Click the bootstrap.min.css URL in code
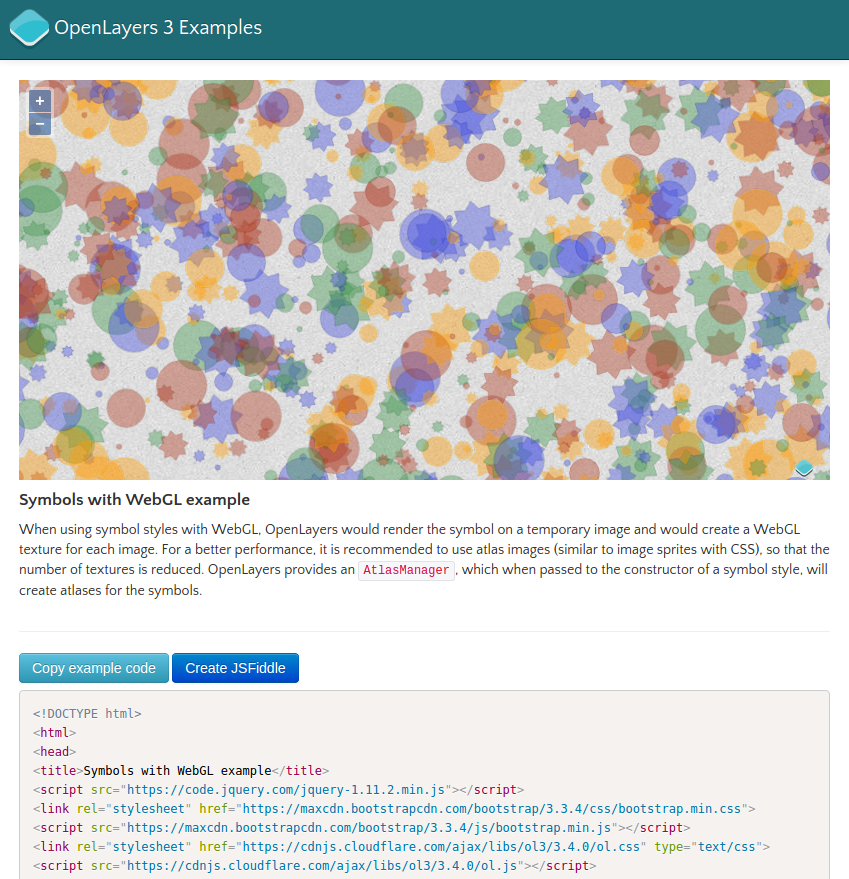Viewport: 849px width, 879px height. [x=492, y=809]
